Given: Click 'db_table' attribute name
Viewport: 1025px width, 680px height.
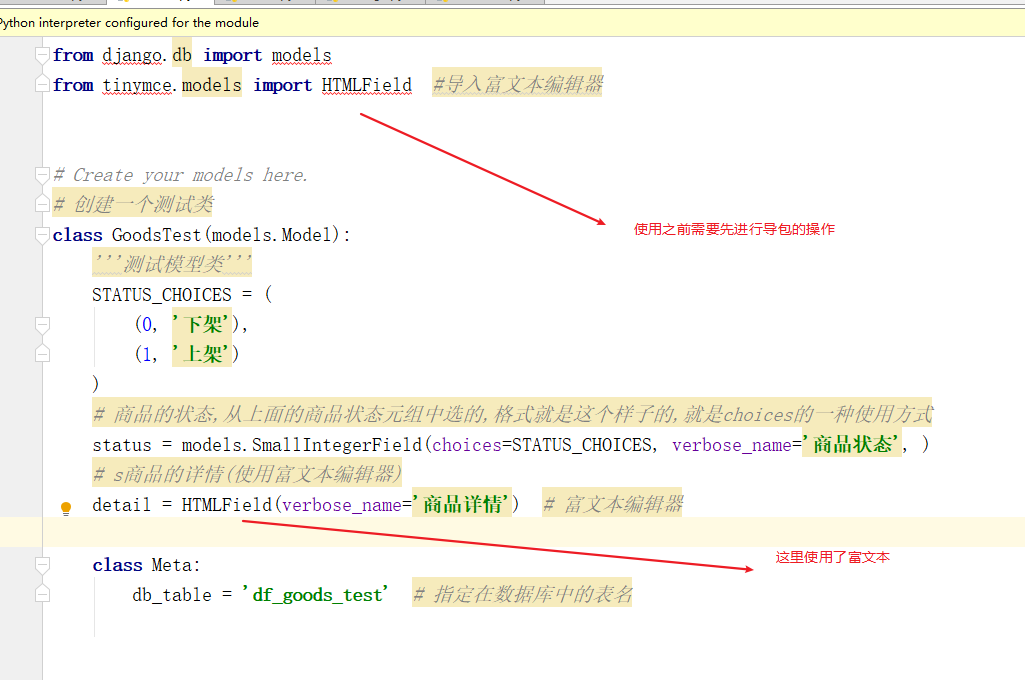Looking at the screenshot, I should pos(172,595).
